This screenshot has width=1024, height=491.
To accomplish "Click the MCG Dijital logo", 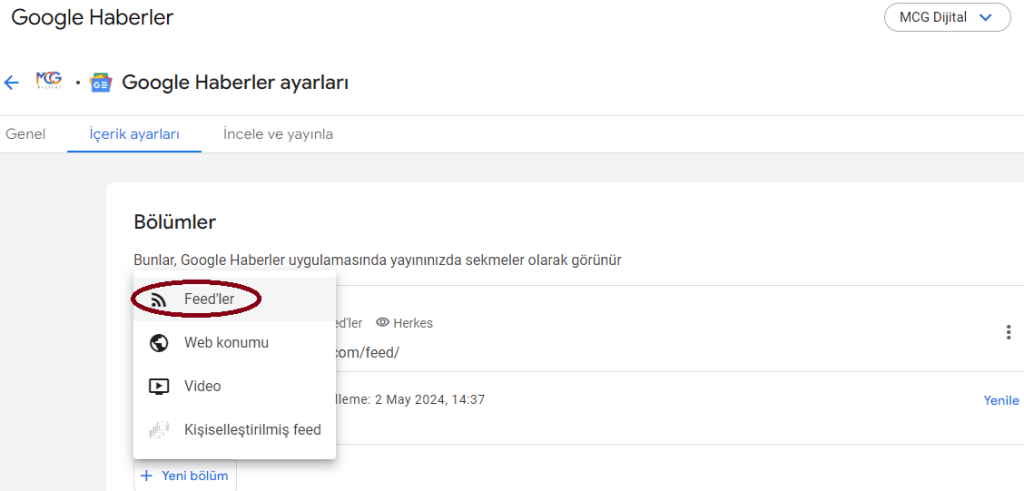I will [50, 80].
